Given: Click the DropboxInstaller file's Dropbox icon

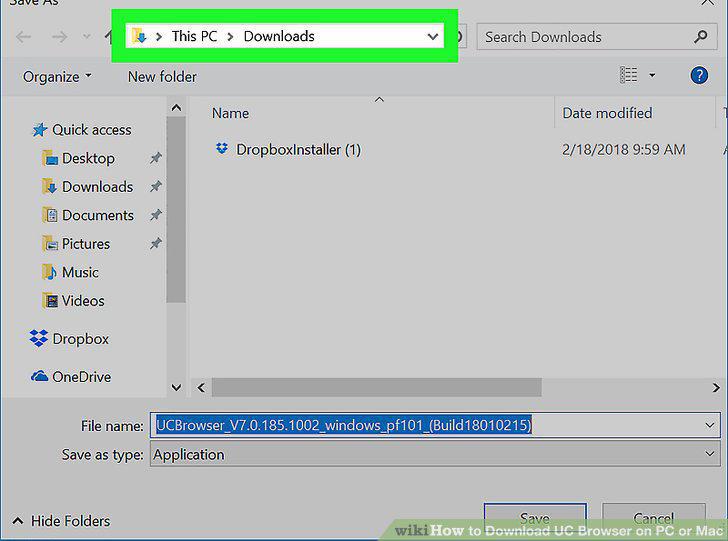Looking at the screenshot, I should coord(222,149).
